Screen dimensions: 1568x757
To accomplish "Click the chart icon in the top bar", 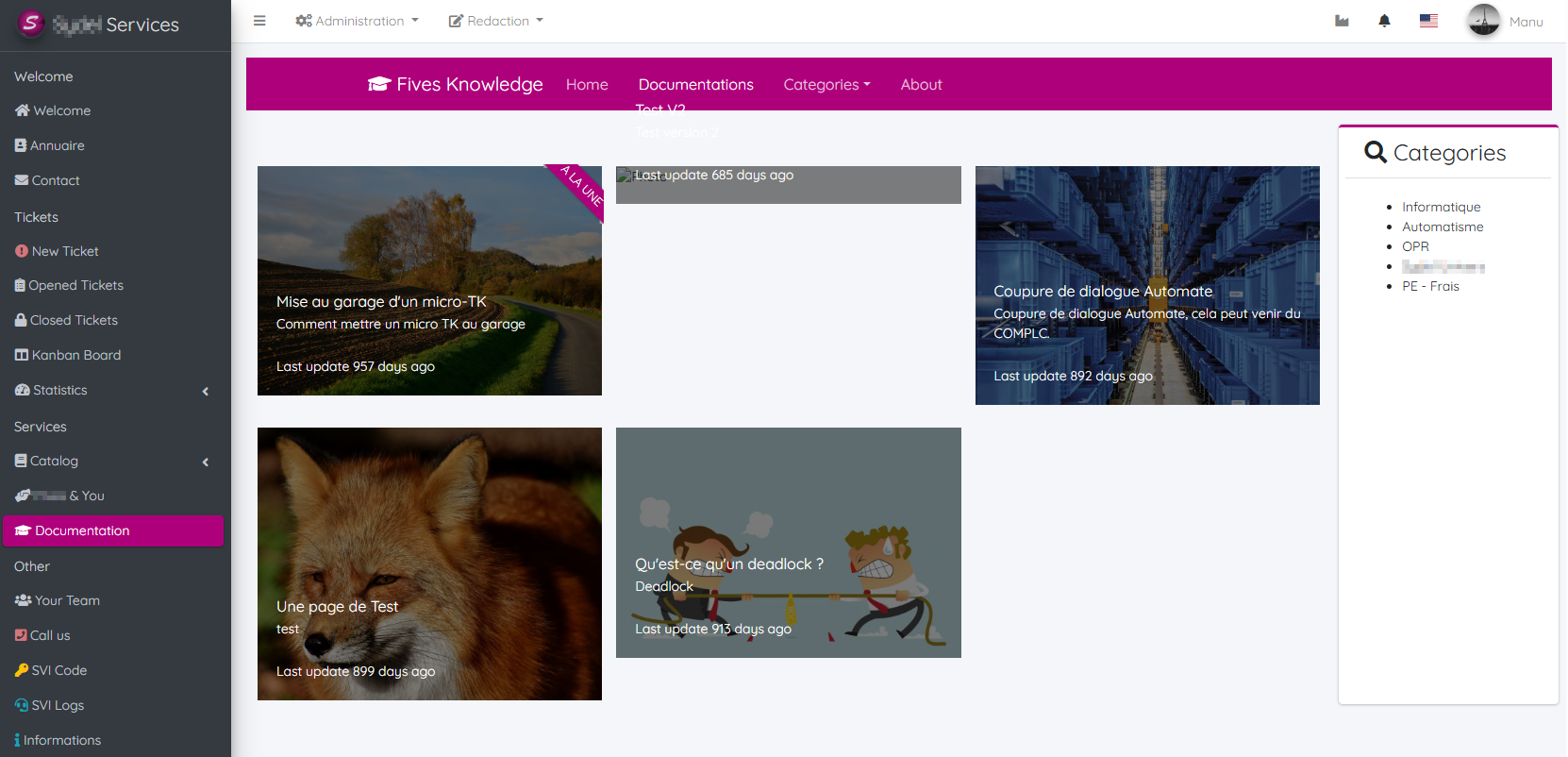I will (1342, 21).
